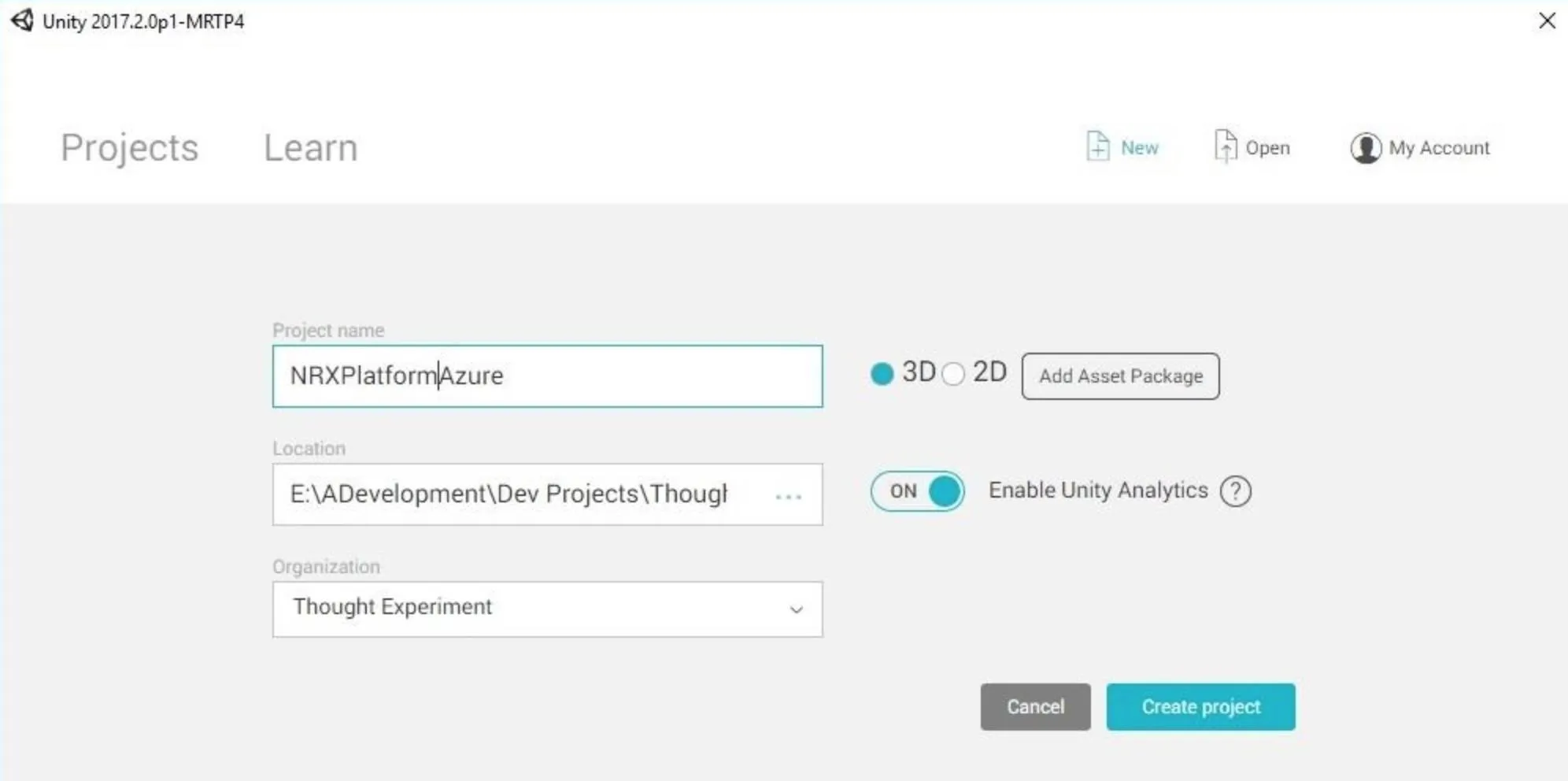Open the Organization dropdown

point(547,609)
